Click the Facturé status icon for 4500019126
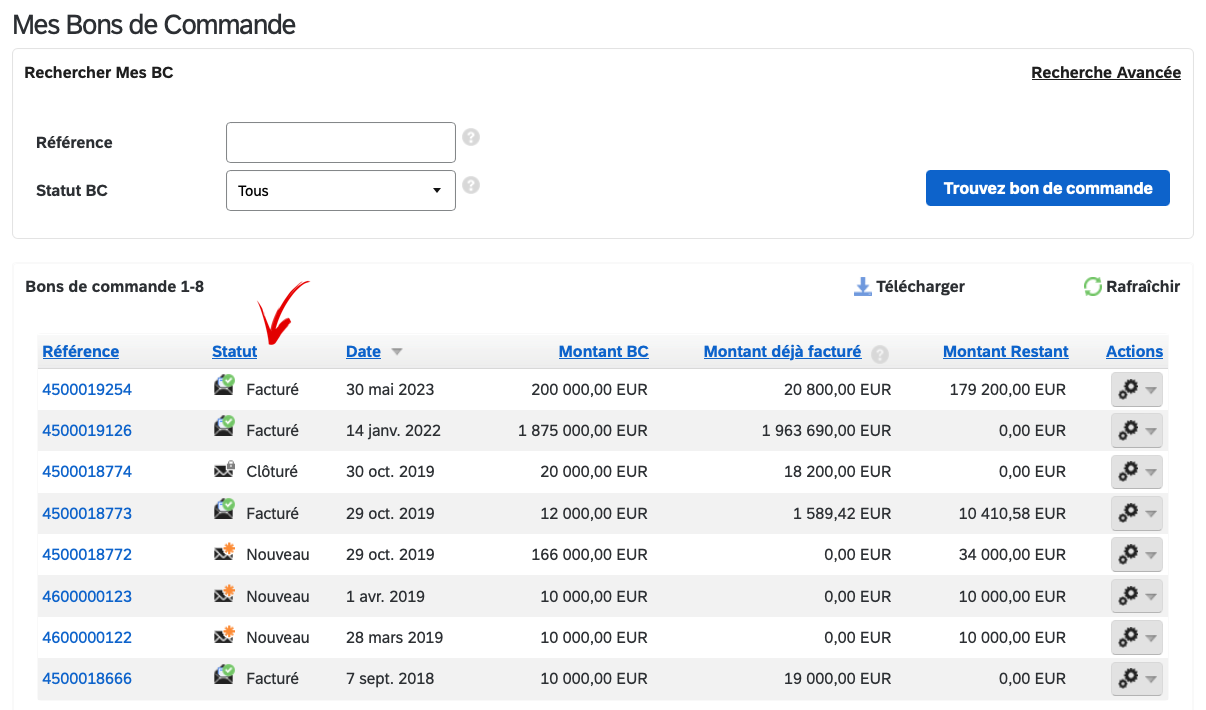Screen dimensions: 1206x710 (x=225, y=427)
